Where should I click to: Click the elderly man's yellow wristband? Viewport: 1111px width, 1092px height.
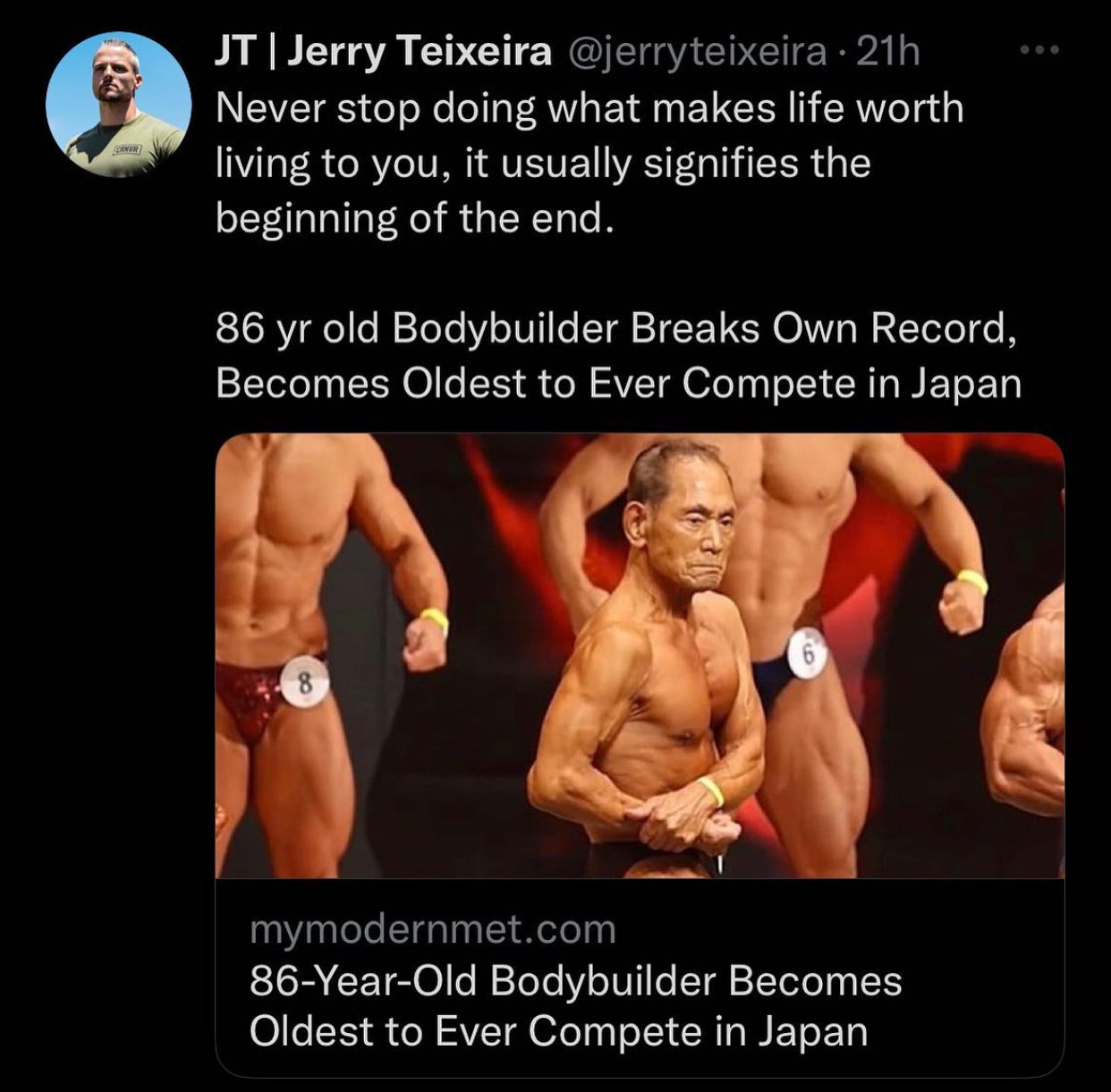click(x=710, y=791)
